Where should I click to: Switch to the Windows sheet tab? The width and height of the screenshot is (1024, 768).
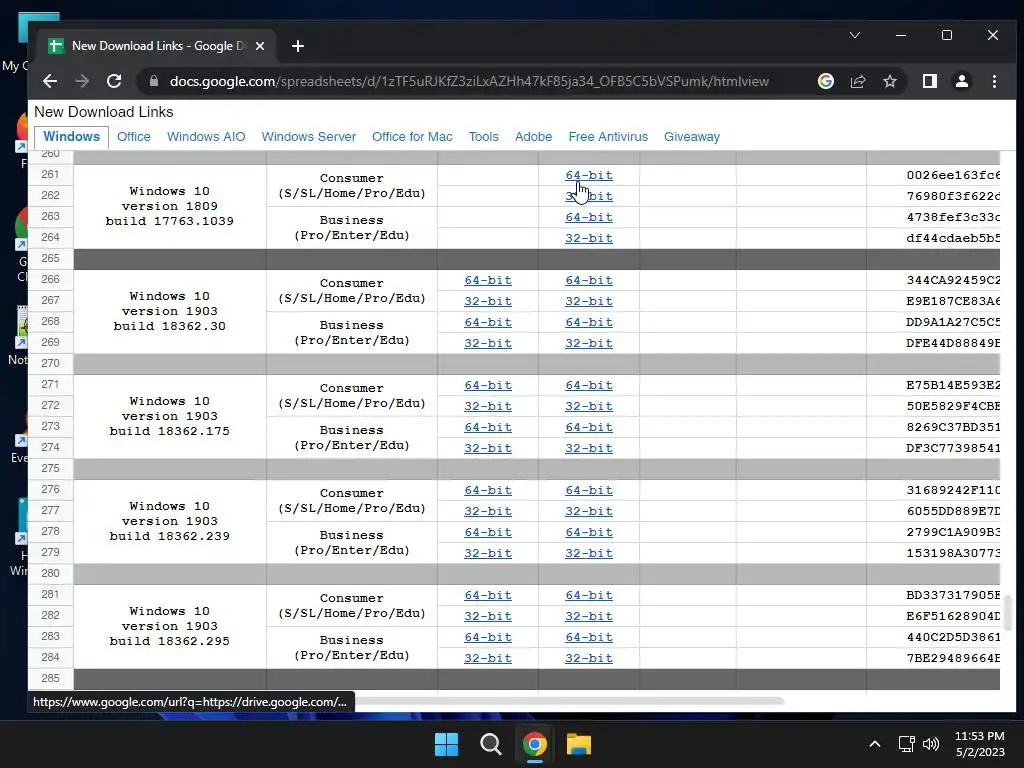tap(71, 136)
